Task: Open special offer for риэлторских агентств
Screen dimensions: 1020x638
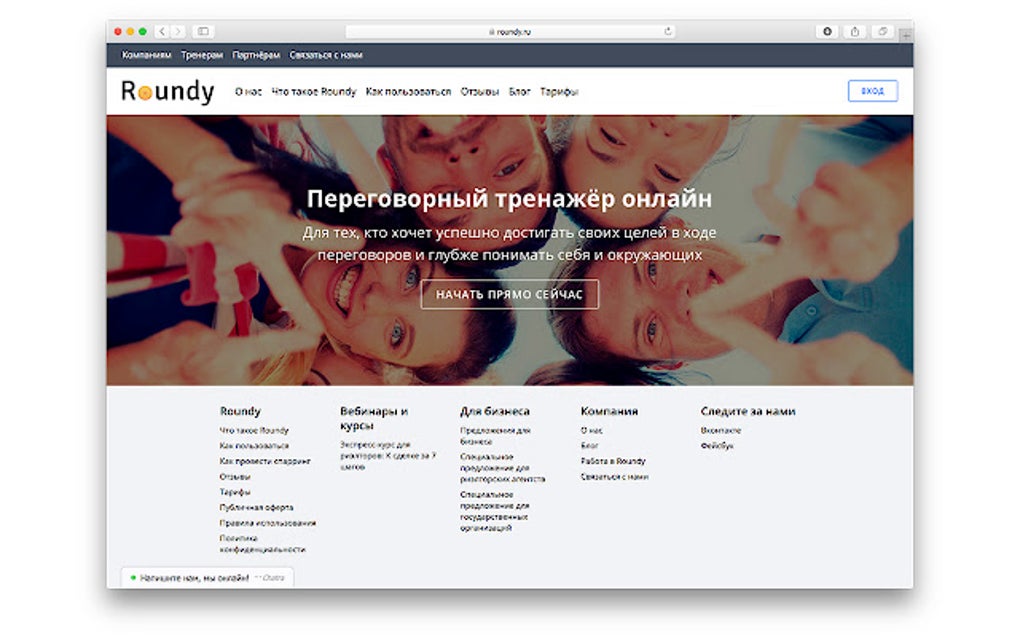Action: 502,468
